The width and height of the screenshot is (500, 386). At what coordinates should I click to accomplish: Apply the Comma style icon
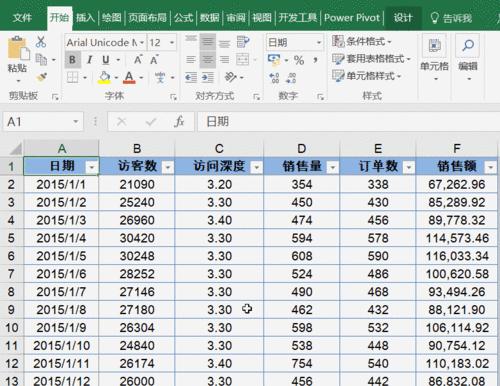(x=315, y=60)
